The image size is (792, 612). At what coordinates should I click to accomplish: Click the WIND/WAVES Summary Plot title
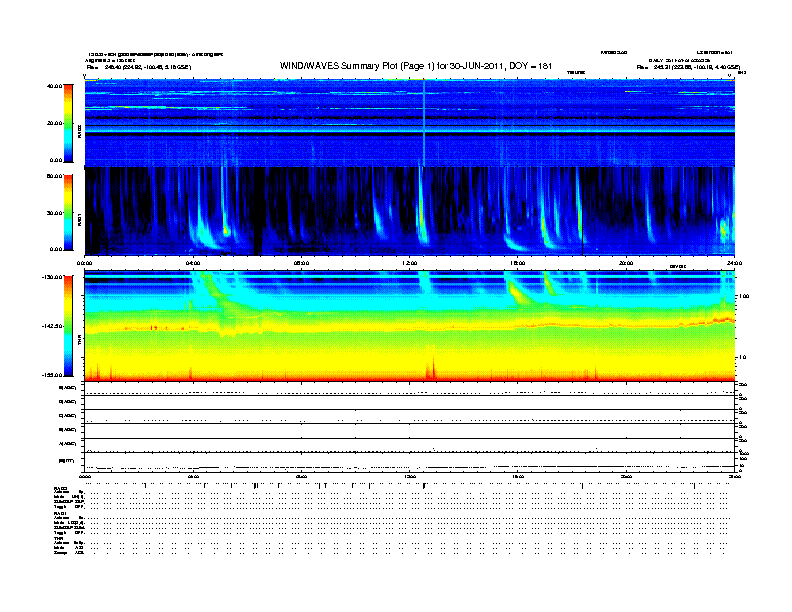point(416,66)
